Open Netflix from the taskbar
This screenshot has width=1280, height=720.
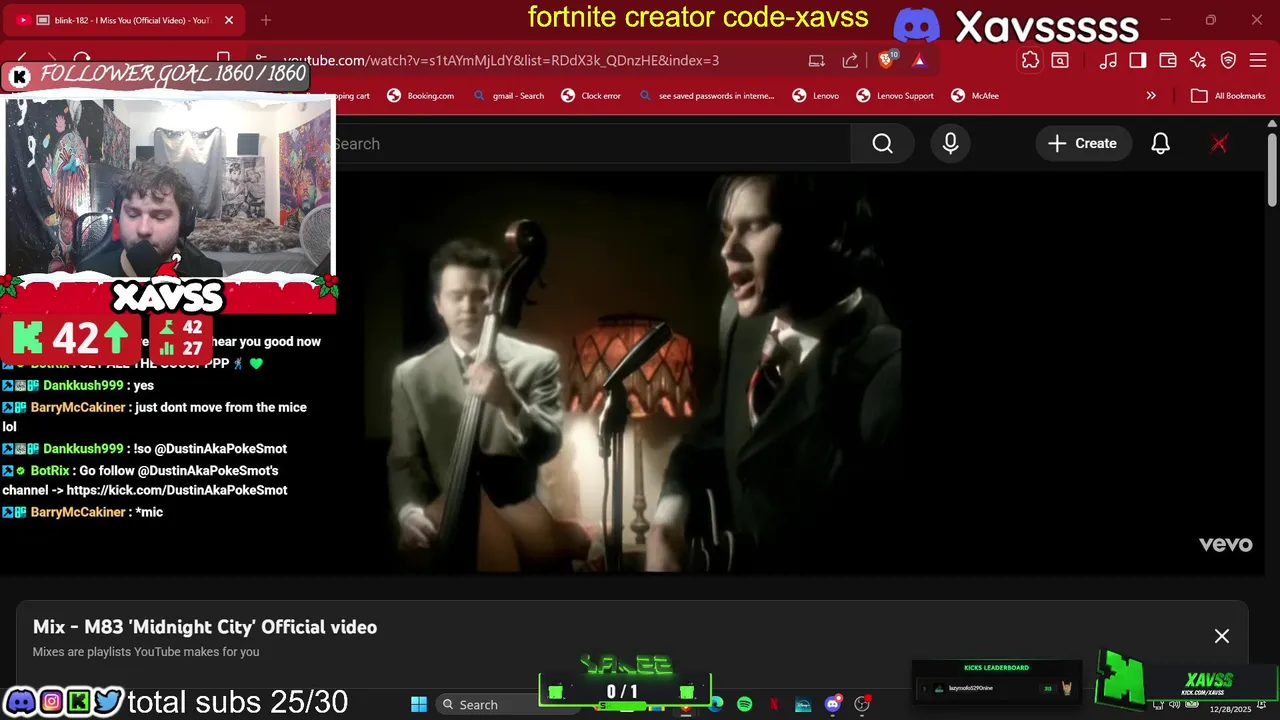pyautogui.click(x=774, y=705)
